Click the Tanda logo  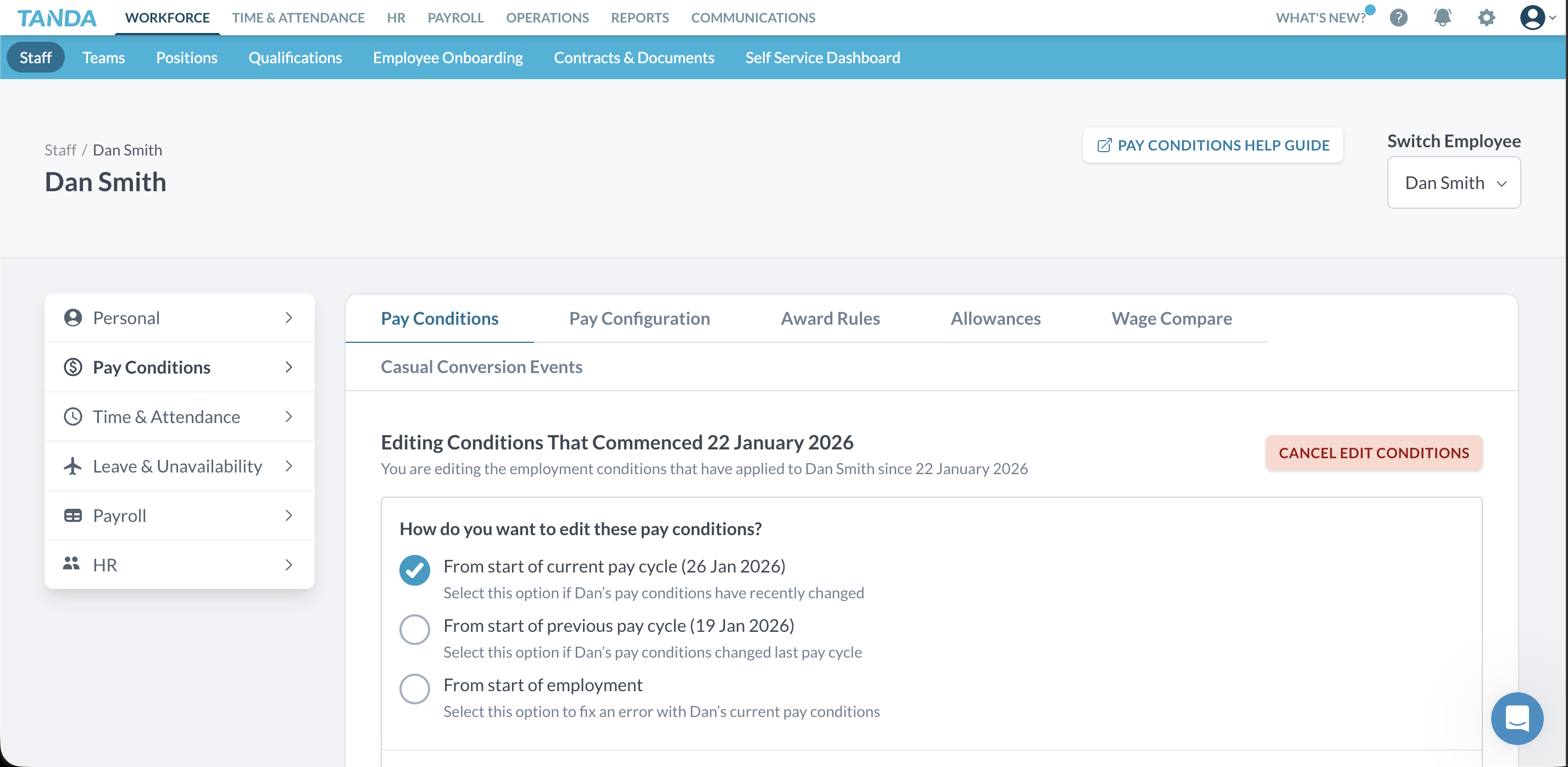pyautogui.click(x=57, y=18)
